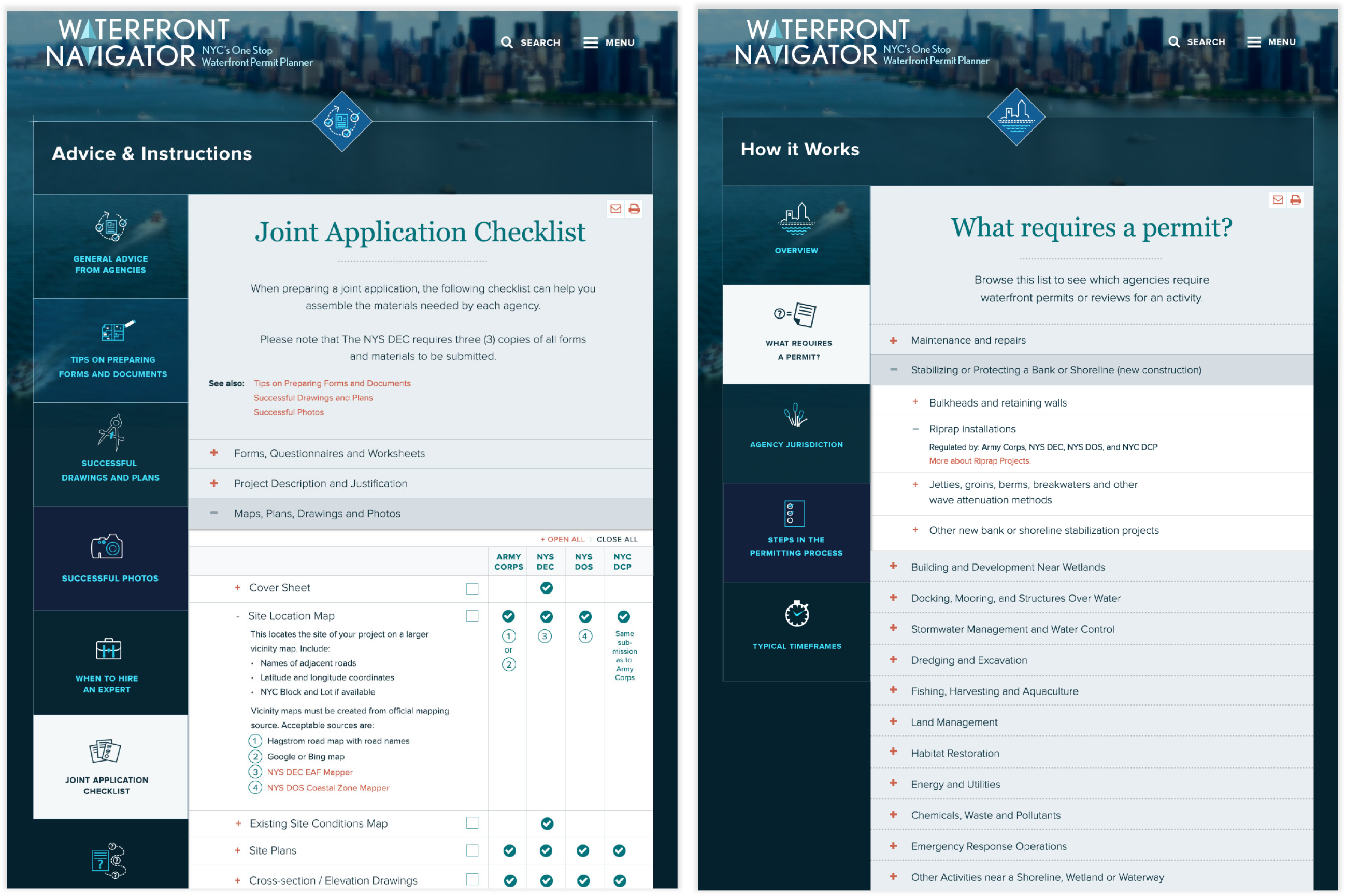The width and height of the screenshot is (1346, 896).
Task: Select Tips on Preparing Forms and Documents tab
Action: 111,350
